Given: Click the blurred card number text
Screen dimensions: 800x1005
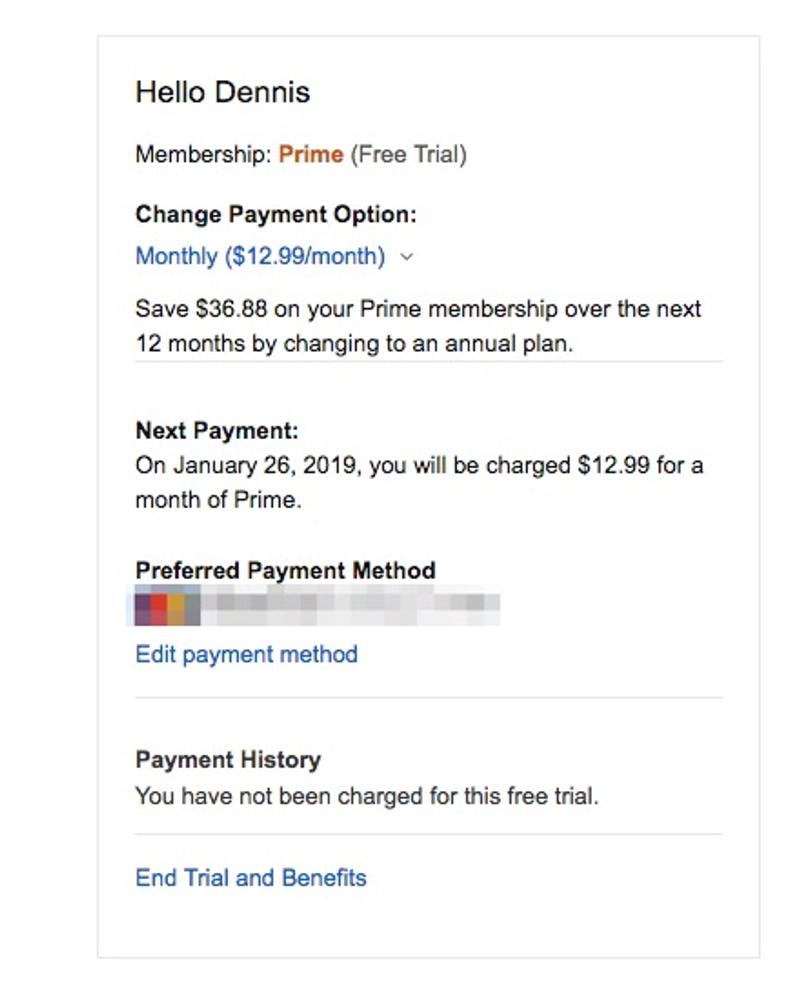Looking at the screenshot, I should 350,605.
